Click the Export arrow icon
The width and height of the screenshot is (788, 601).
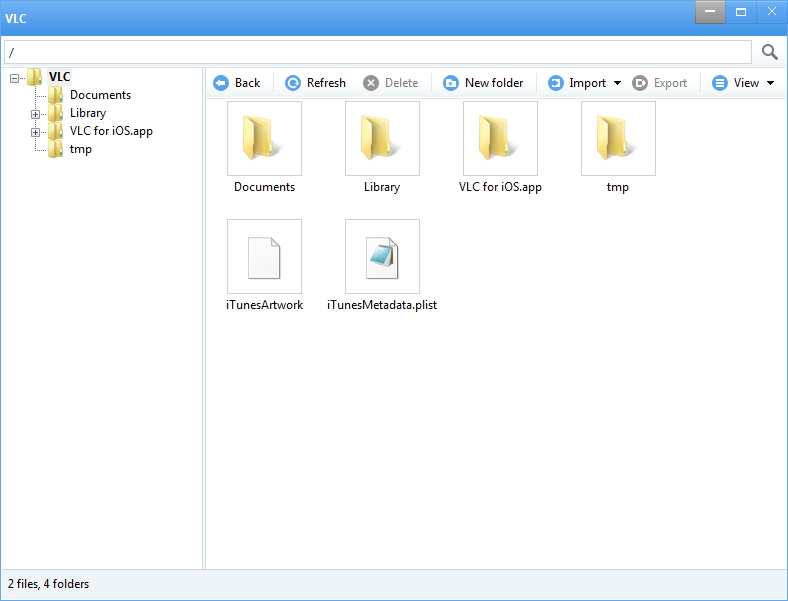coord(640,83)
